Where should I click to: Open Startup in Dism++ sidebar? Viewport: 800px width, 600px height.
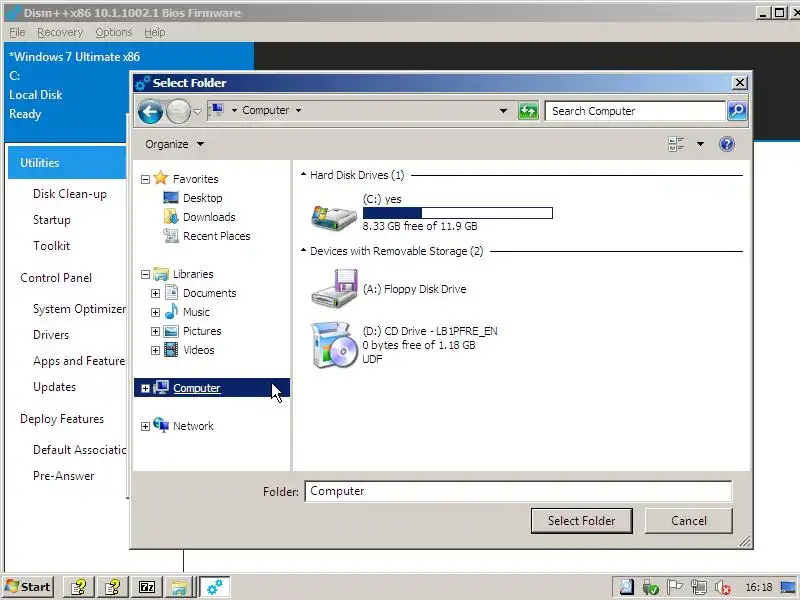click(52, 220)
